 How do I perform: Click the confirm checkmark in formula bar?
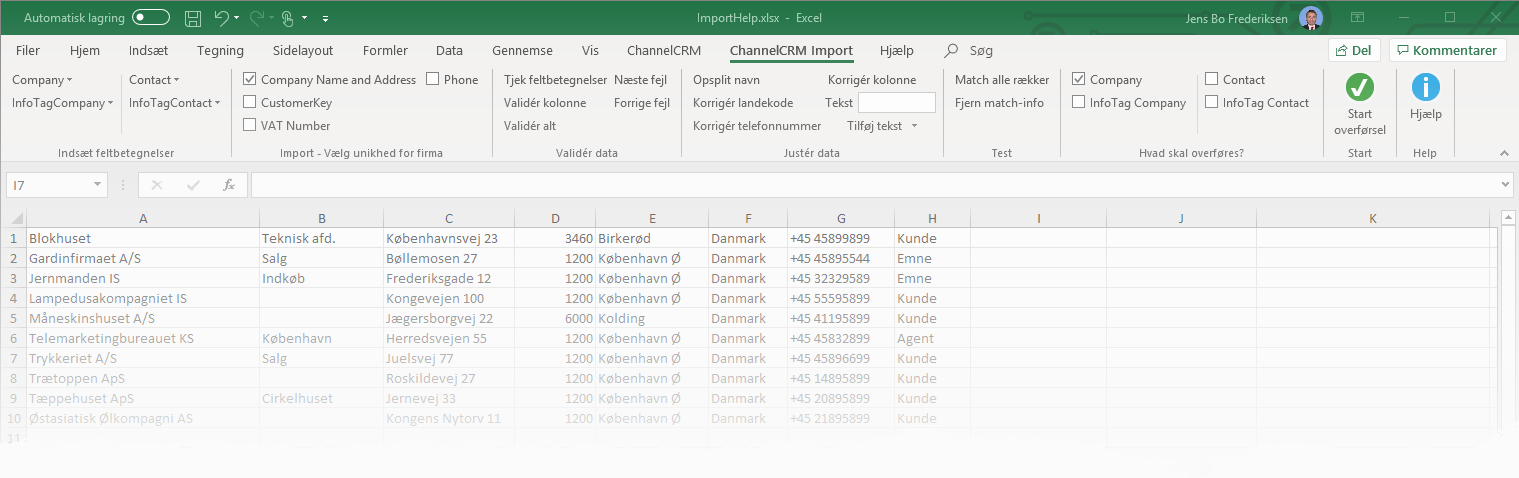click(193, 185)
